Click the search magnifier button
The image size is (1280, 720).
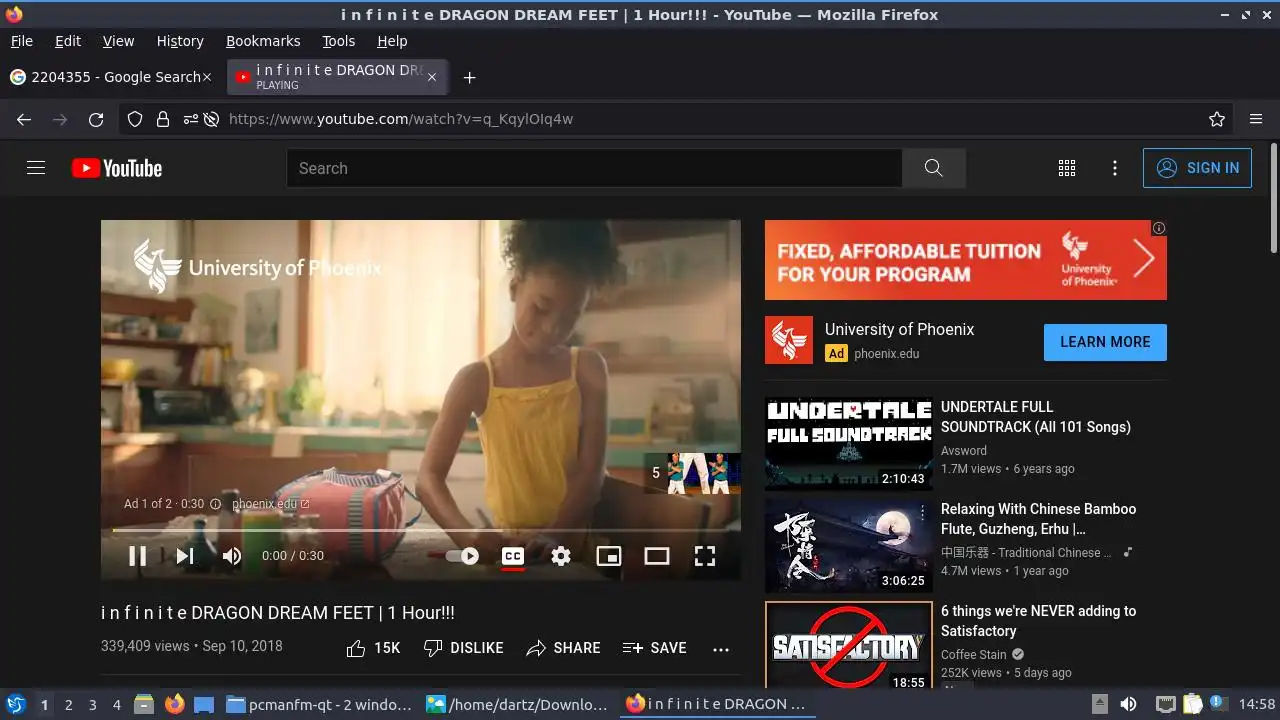tap(934, 168)
